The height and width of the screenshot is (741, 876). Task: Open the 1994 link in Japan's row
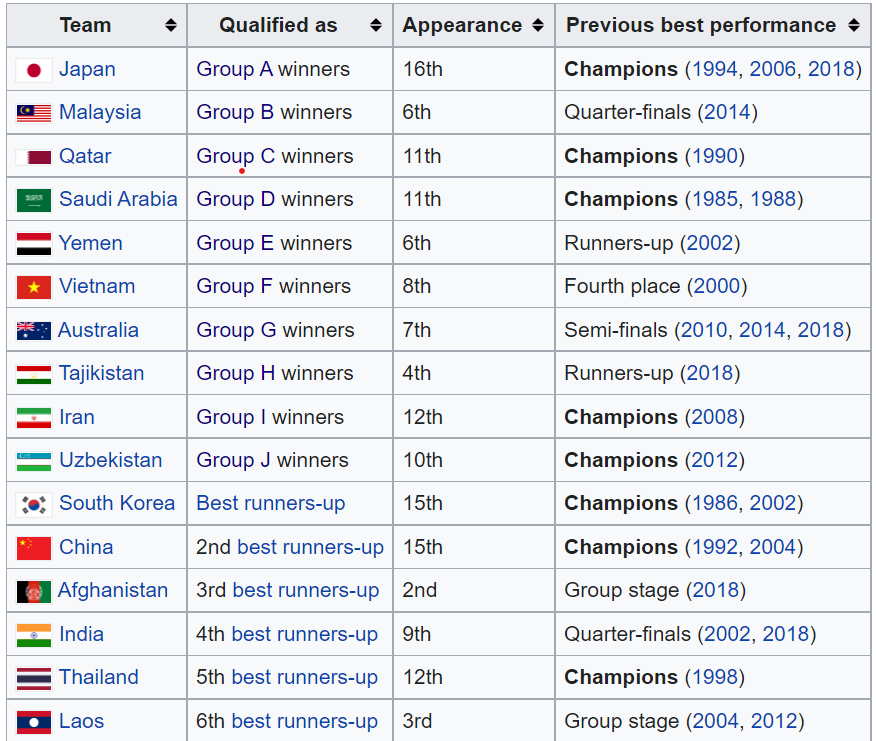716,69
